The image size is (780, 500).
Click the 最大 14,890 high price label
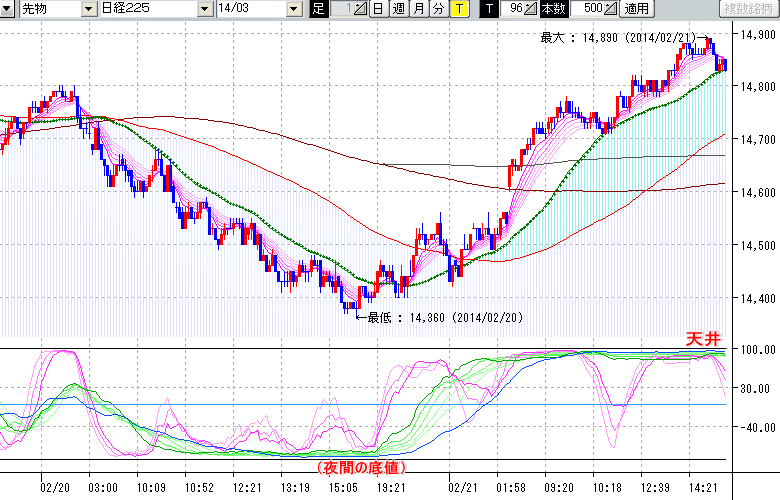(x=616, y=37)
